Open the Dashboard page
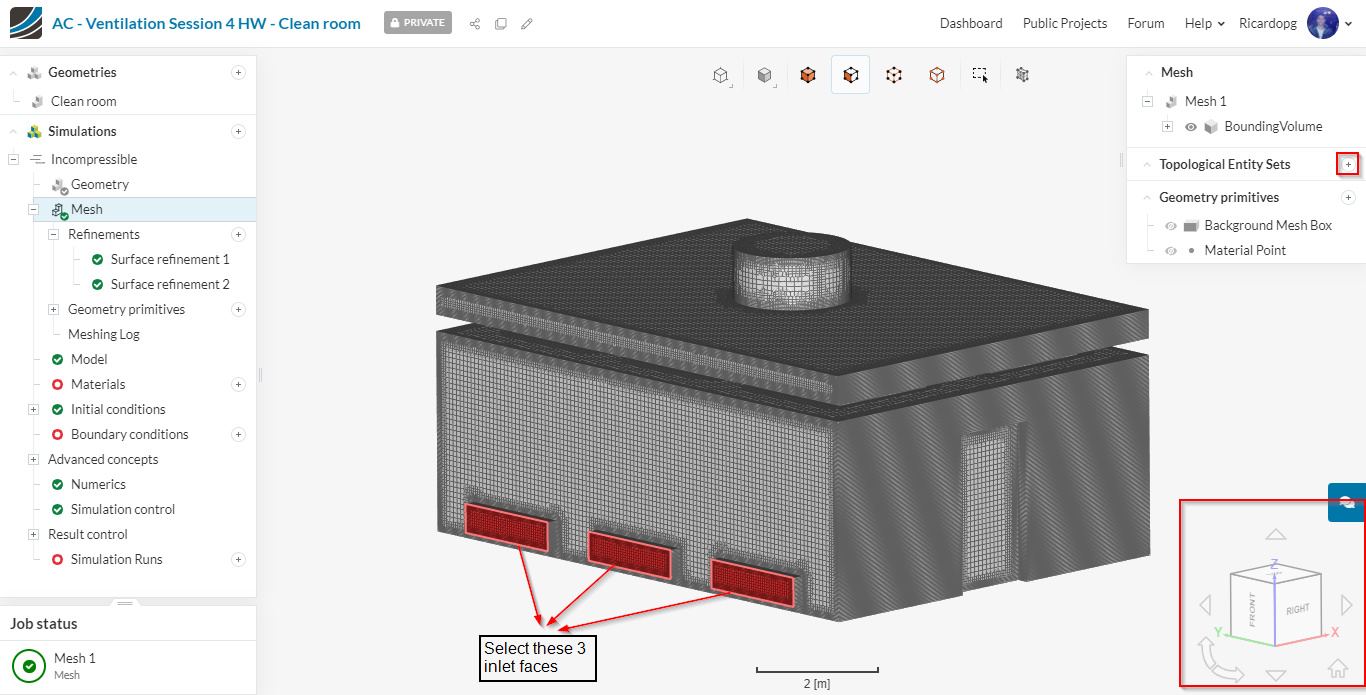The height and width of the screenshot is (695, 1366). coord(970,23)
